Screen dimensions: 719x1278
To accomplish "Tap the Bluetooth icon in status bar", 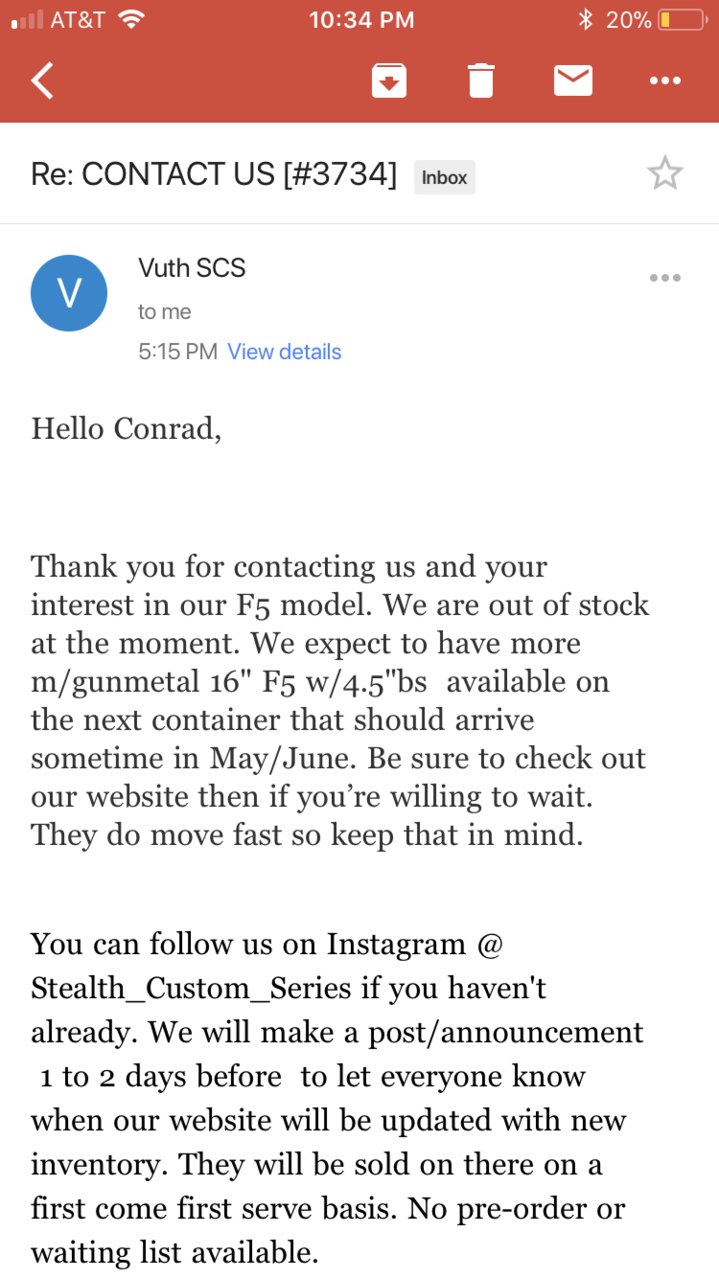I will tap(586, 19).
